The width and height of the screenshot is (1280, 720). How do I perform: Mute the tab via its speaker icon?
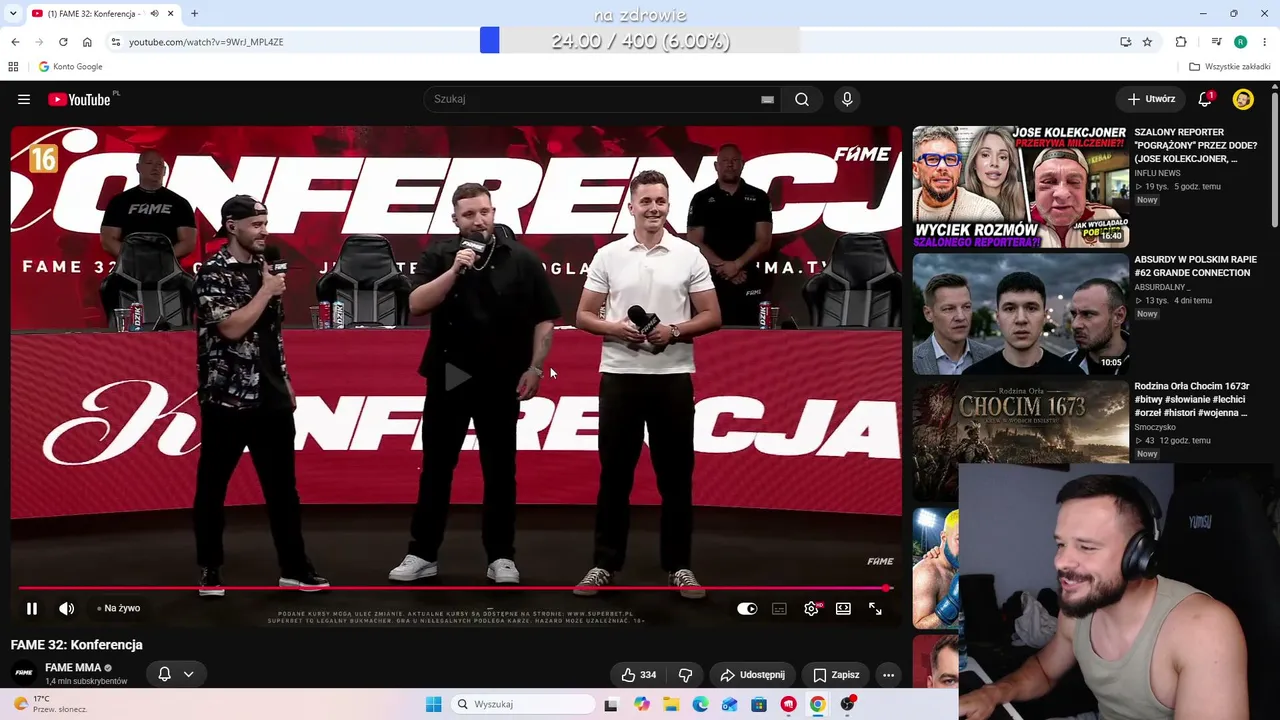tap(154, 13)
